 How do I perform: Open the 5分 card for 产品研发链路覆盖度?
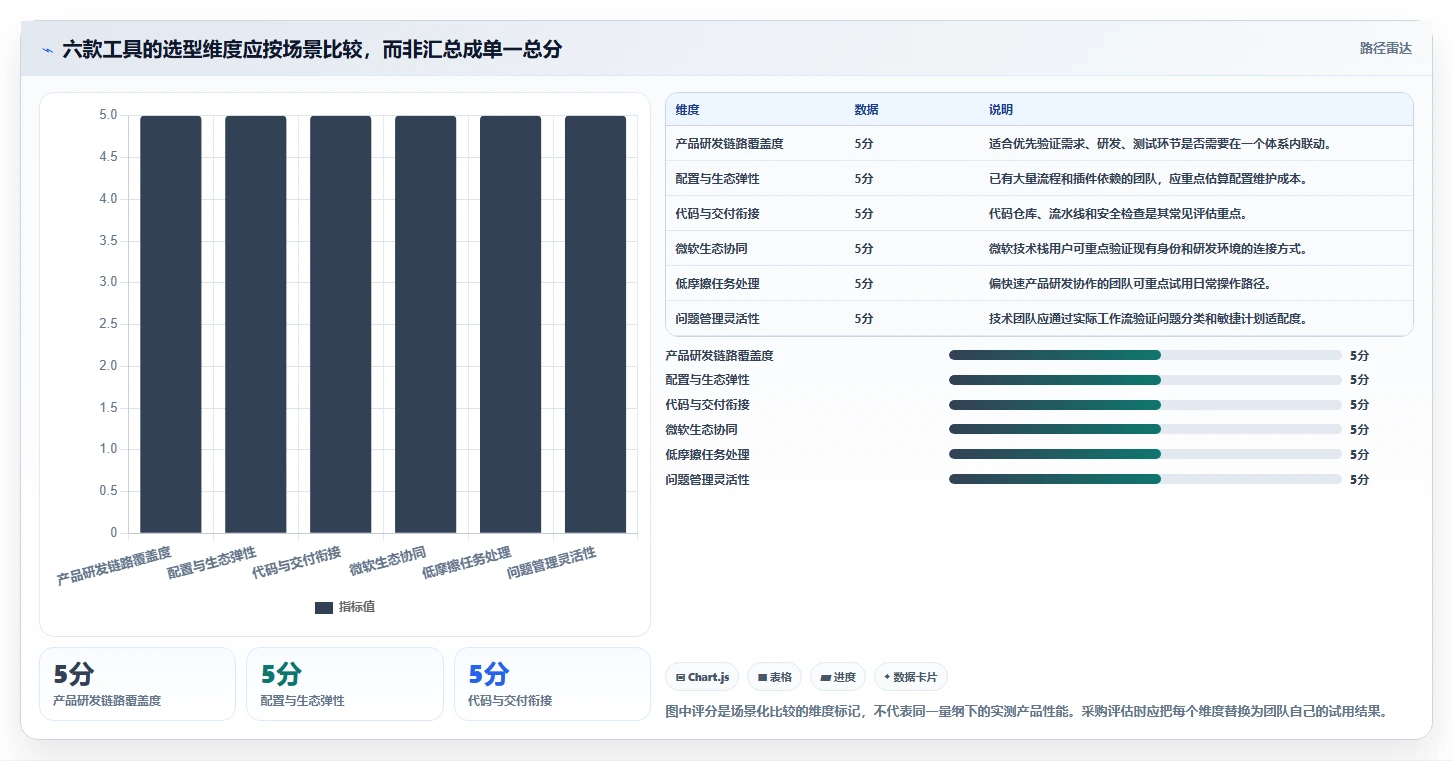[137, 684]
